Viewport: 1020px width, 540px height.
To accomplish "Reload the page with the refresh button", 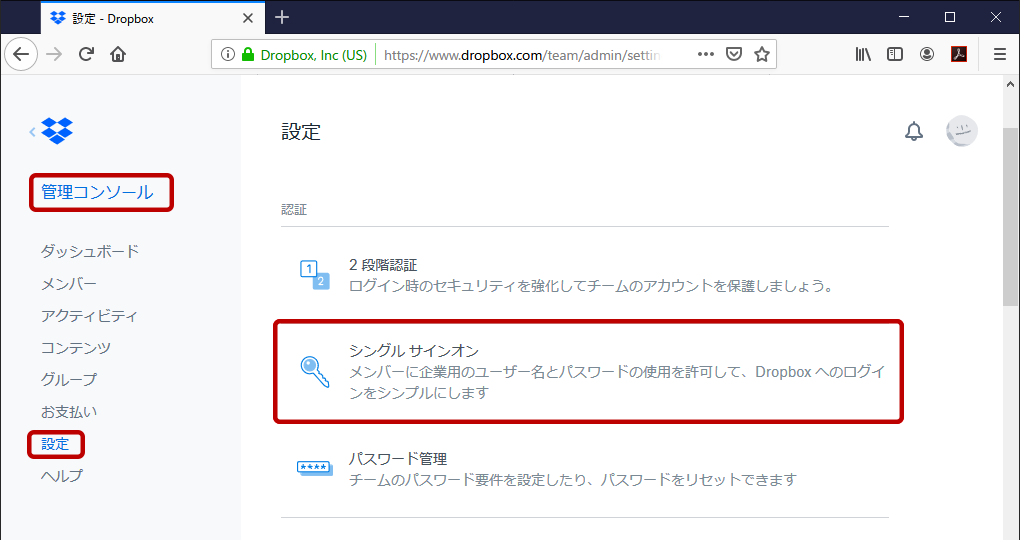I will [86, 54].
